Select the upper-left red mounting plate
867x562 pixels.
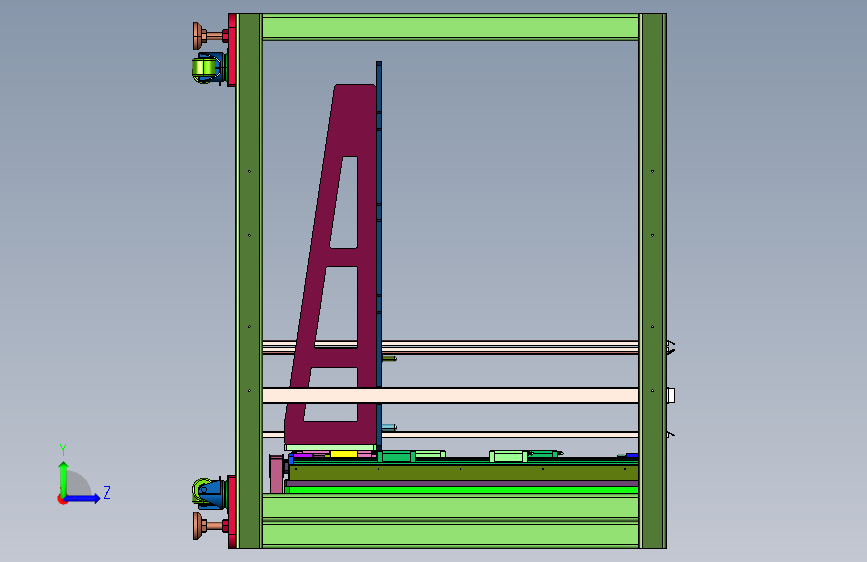(232, 50)
